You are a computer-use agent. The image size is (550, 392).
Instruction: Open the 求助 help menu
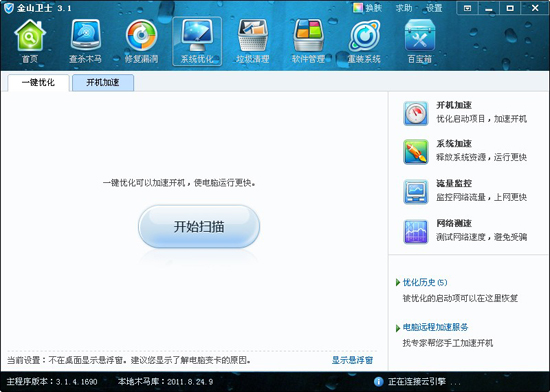[x=404, y=8]
